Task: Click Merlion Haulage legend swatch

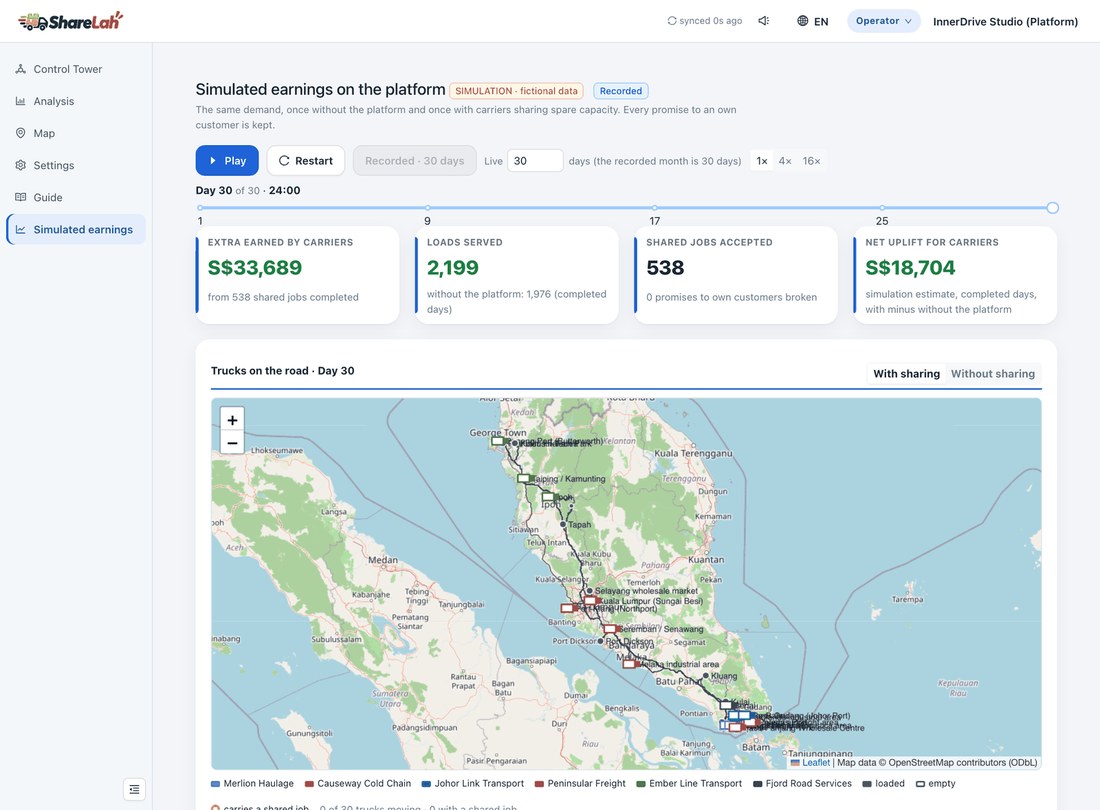Action: click(x=215, y=784)
